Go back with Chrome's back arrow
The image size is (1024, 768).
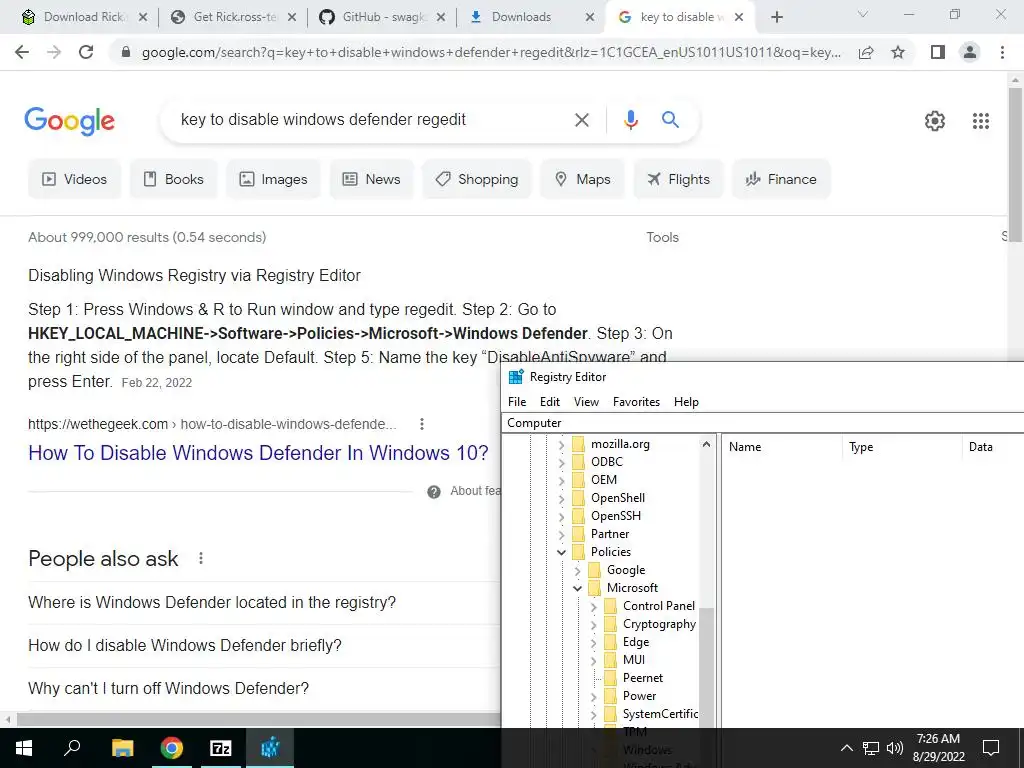(x=22, y=52)
